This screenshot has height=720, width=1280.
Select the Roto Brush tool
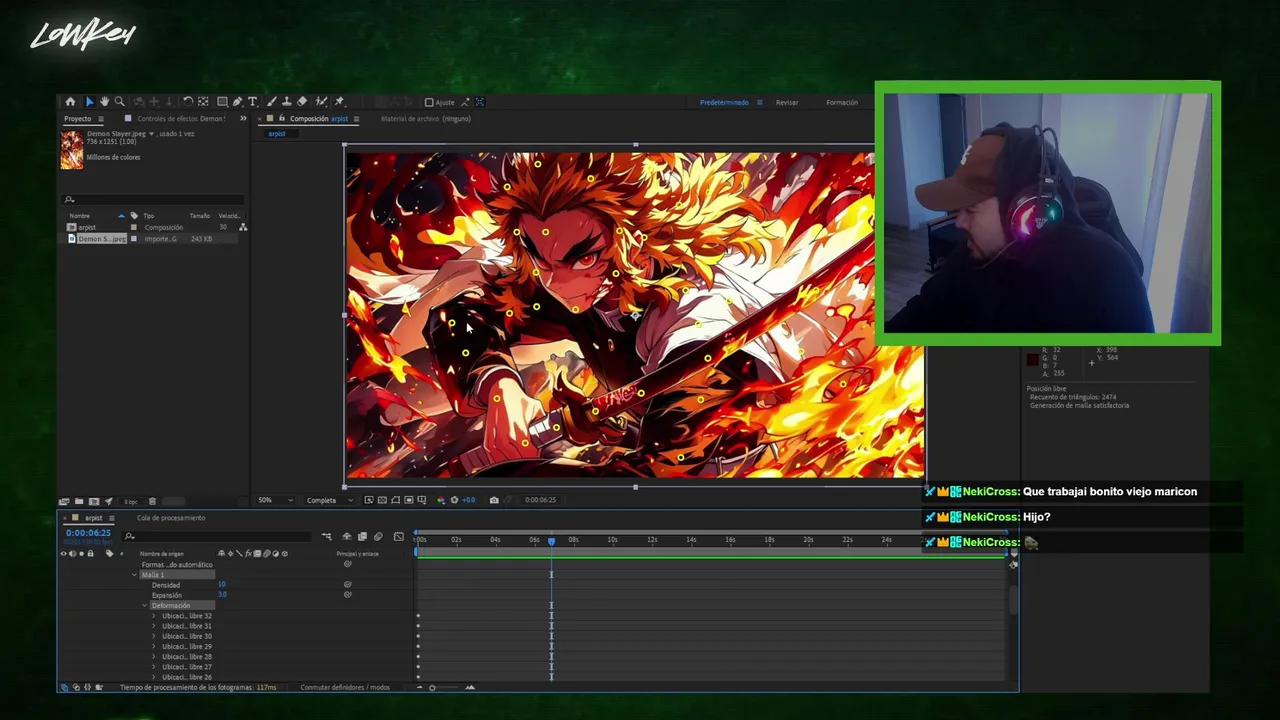[321, 101]
